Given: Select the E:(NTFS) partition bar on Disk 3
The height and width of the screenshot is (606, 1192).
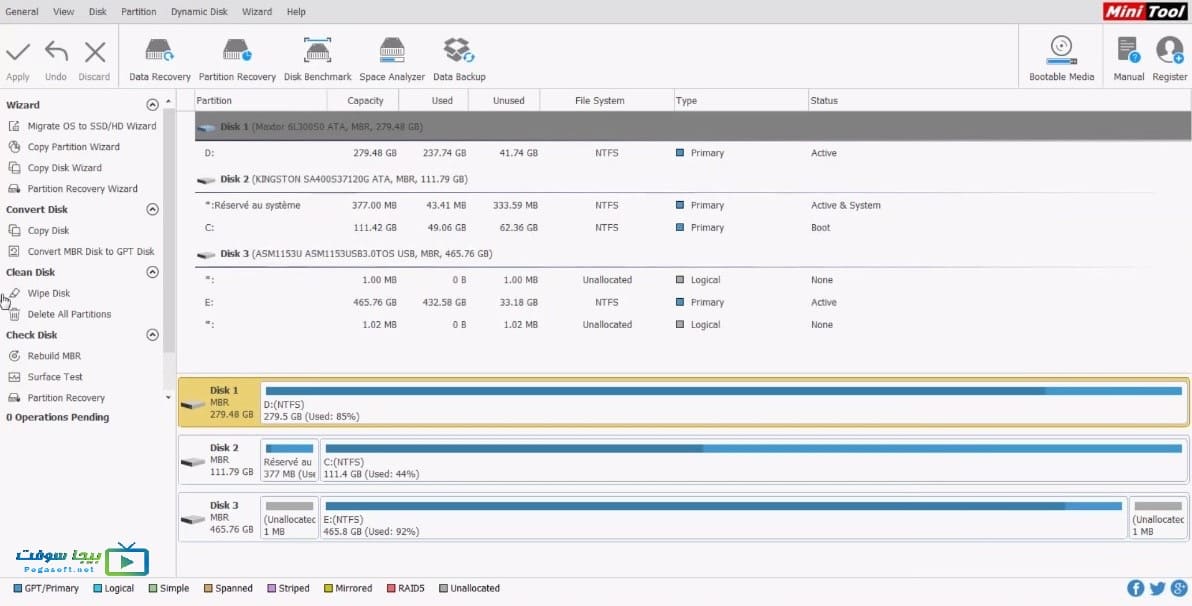Looking at the screenshot, I should [723, 518].
